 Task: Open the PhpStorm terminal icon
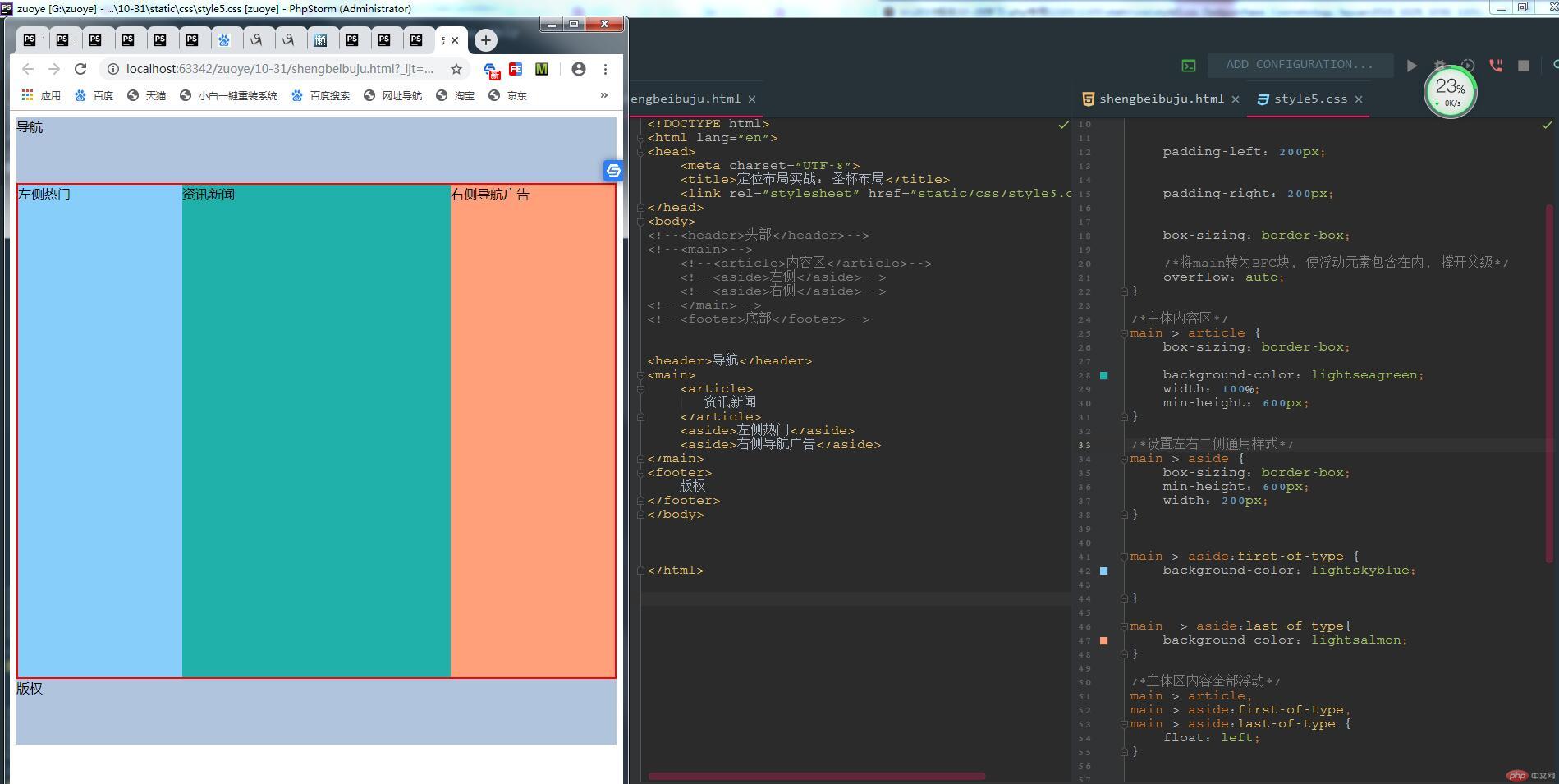coord(1189,66)
